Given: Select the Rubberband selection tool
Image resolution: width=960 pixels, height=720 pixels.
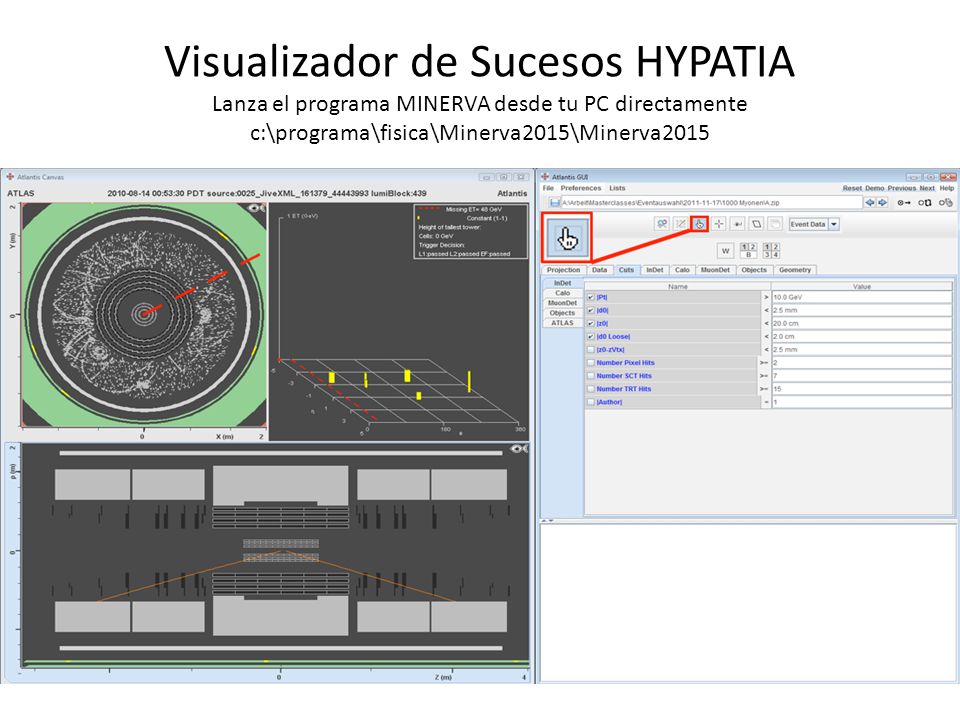Looking at the screenshot, I should [x=681, y=224].
